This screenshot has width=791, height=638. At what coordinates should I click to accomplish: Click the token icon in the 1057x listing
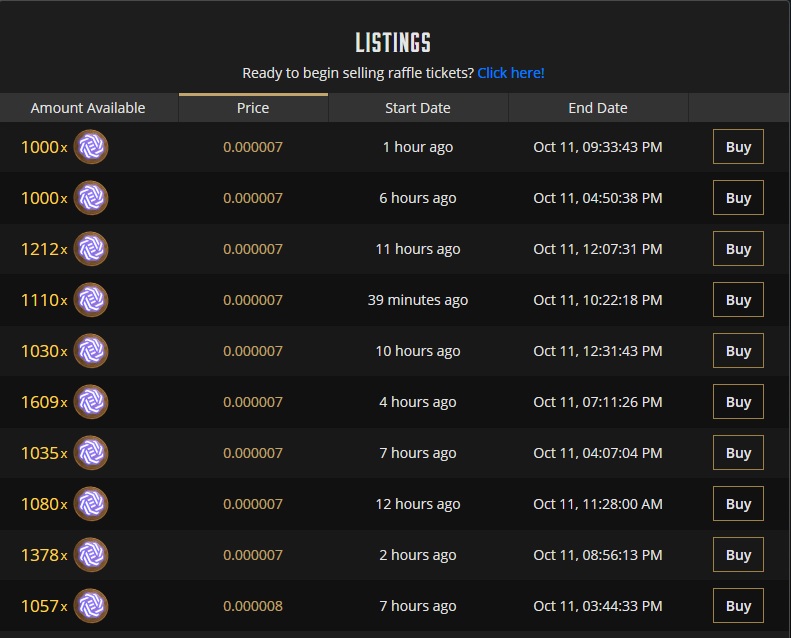pos(91,606)
